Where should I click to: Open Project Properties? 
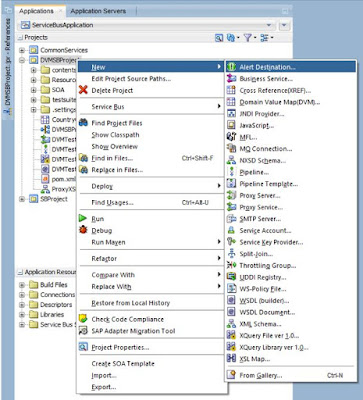pyautogui.click(x=151, y=347)
